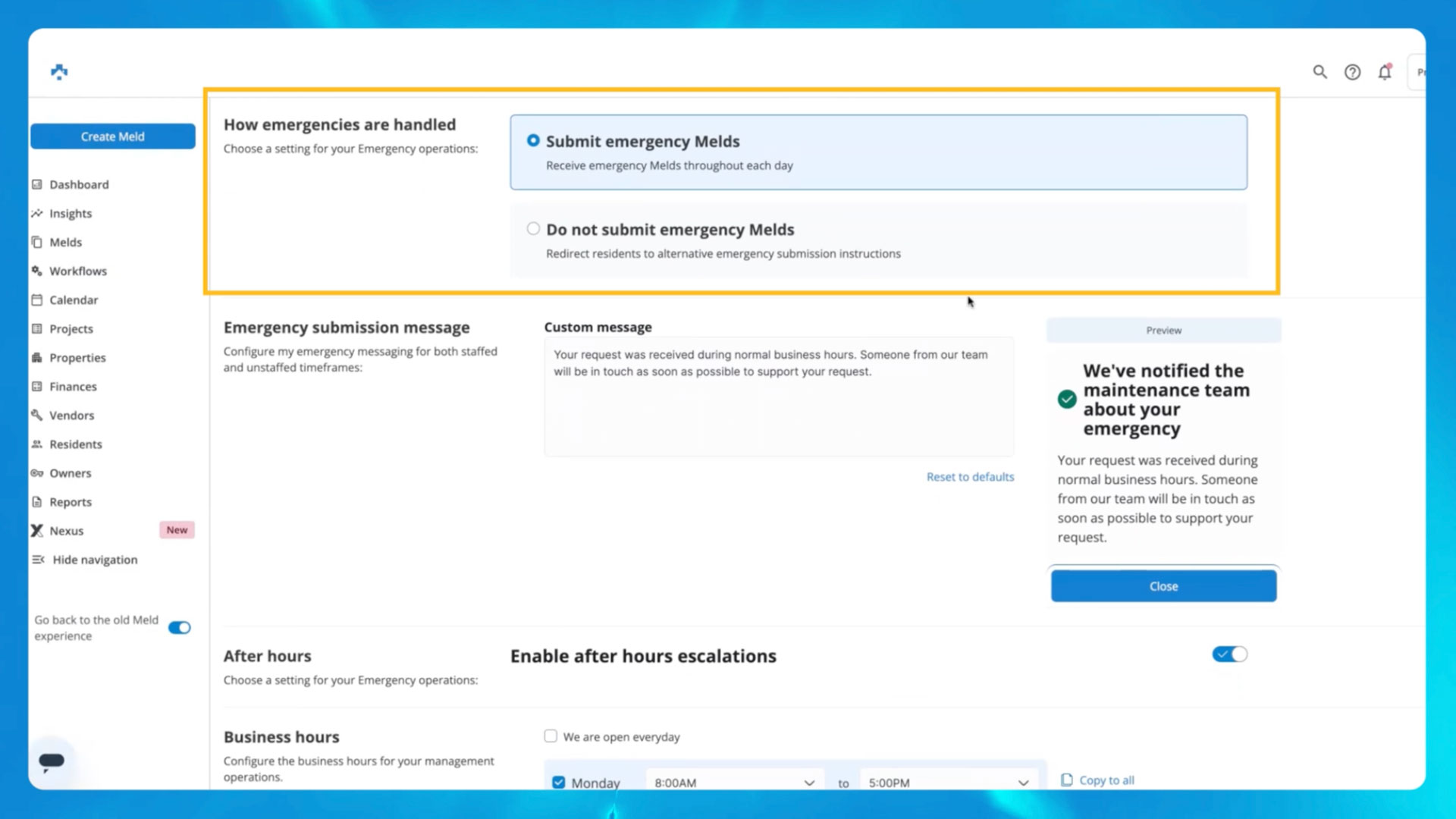Click the Create Meld button
This screenshot has height=819, width=1456.
[x=113, y=136]
